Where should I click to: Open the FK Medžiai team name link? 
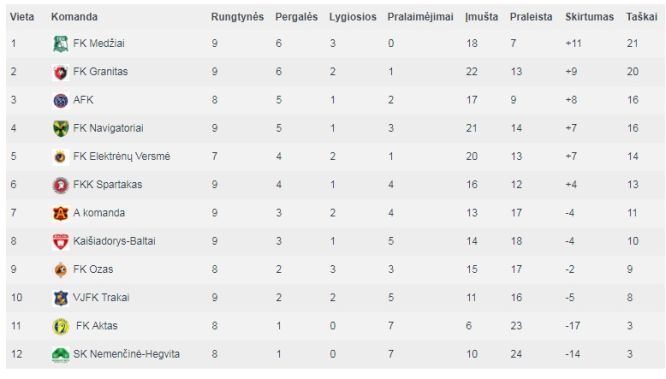coord(99,43)
